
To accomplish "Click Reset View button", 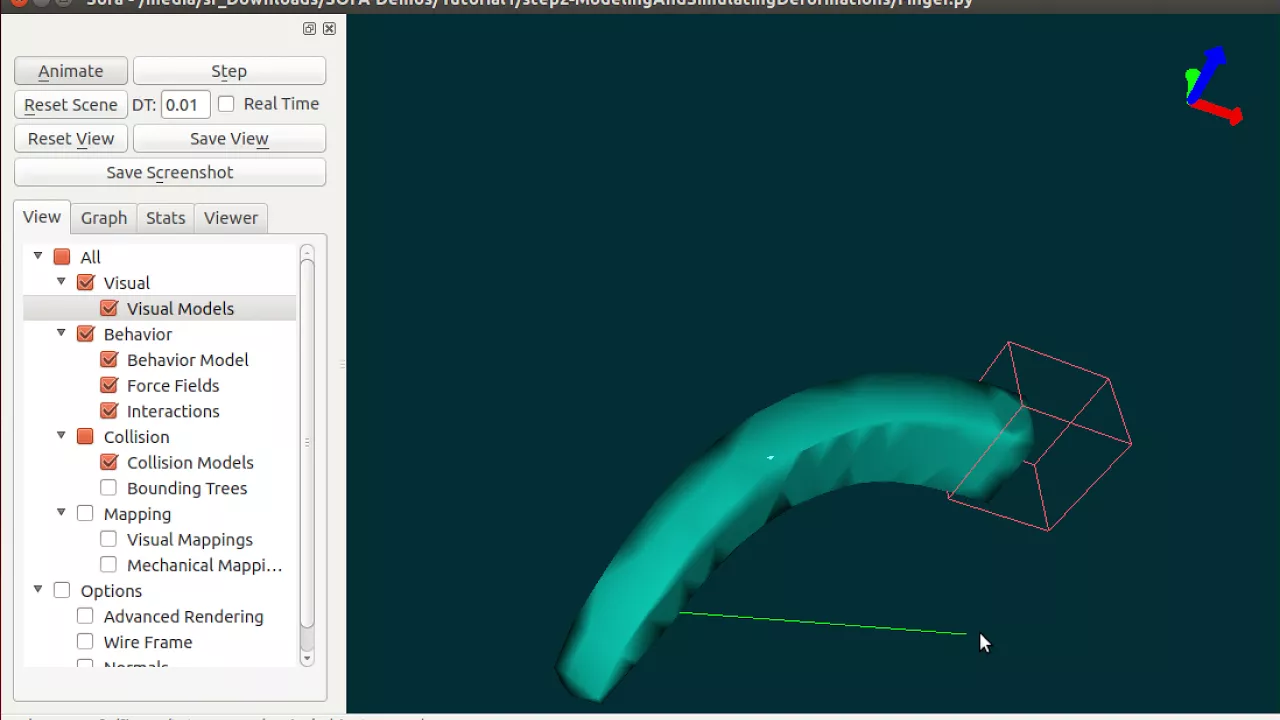I will coord(71,139).
